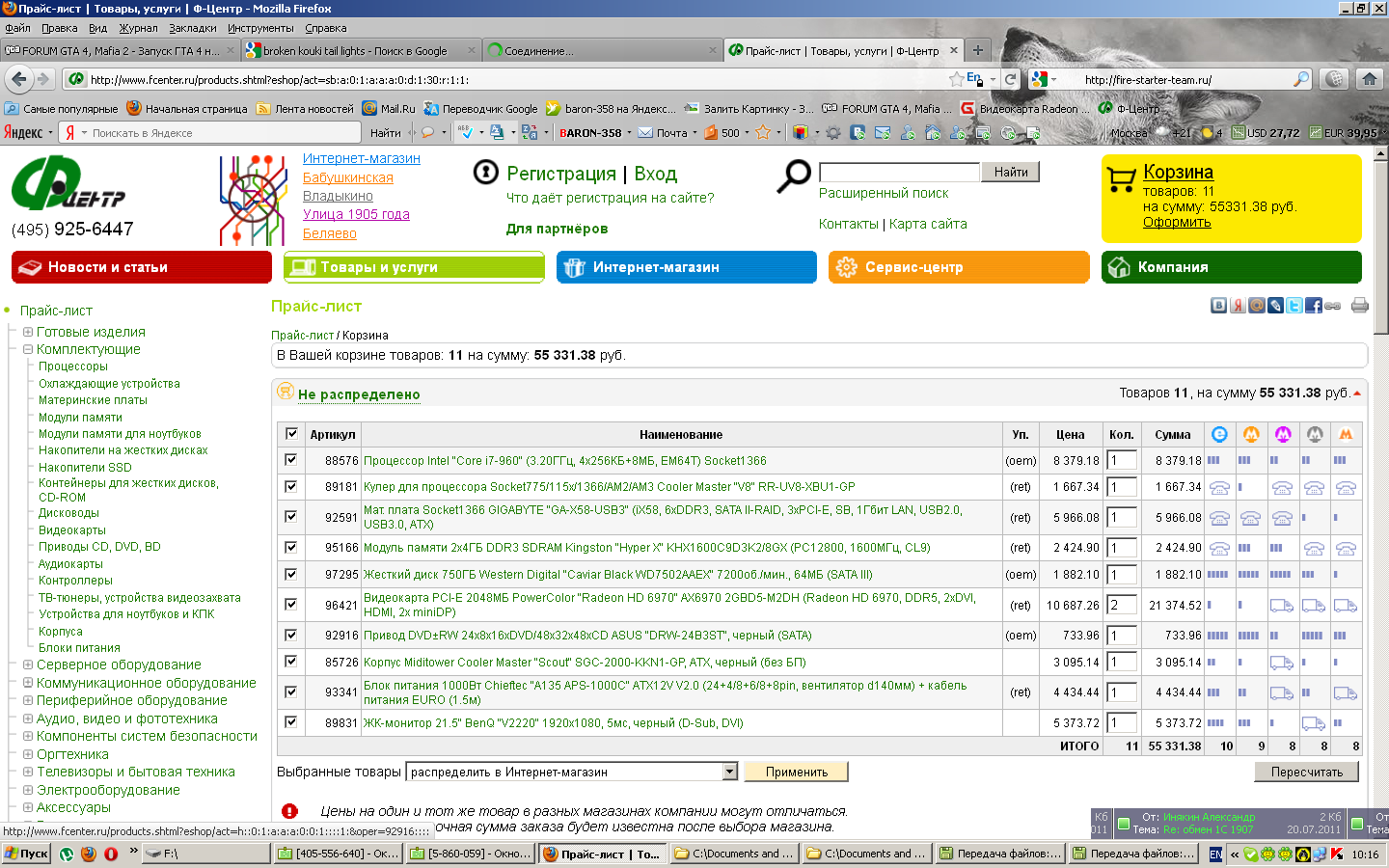Click the phone icon in the Кулер row's first store column
Screen dimensions: 1389x868
pyautogui.click(x=1219, y=488)
